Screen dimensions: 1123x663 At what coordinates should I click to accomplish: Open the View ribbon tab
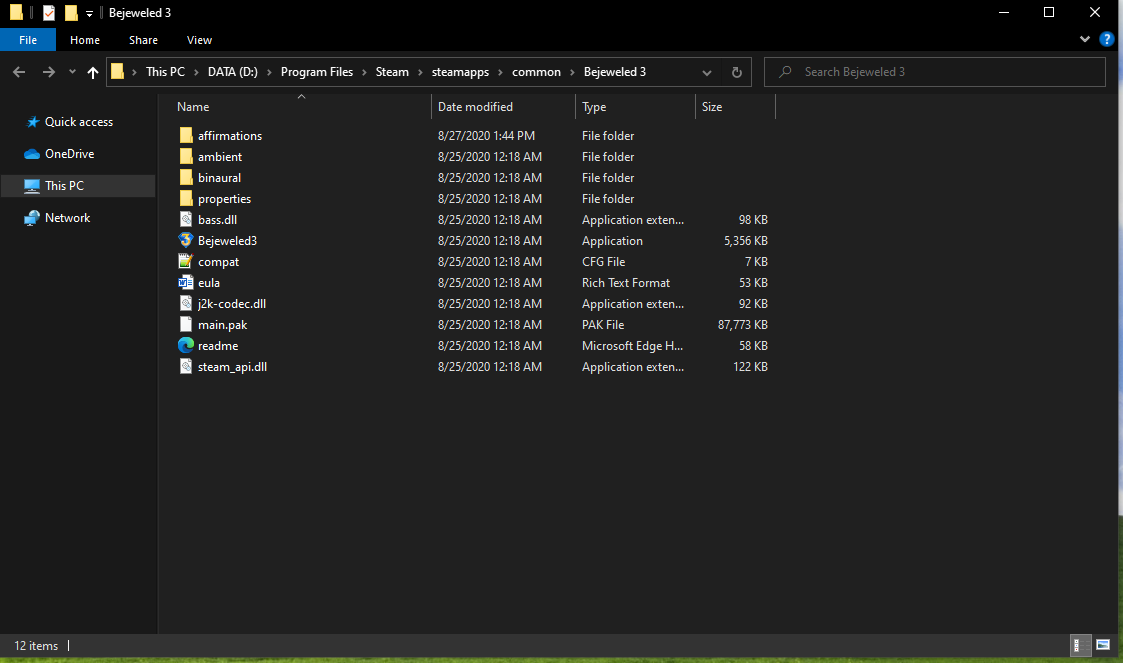click(199, 40)
